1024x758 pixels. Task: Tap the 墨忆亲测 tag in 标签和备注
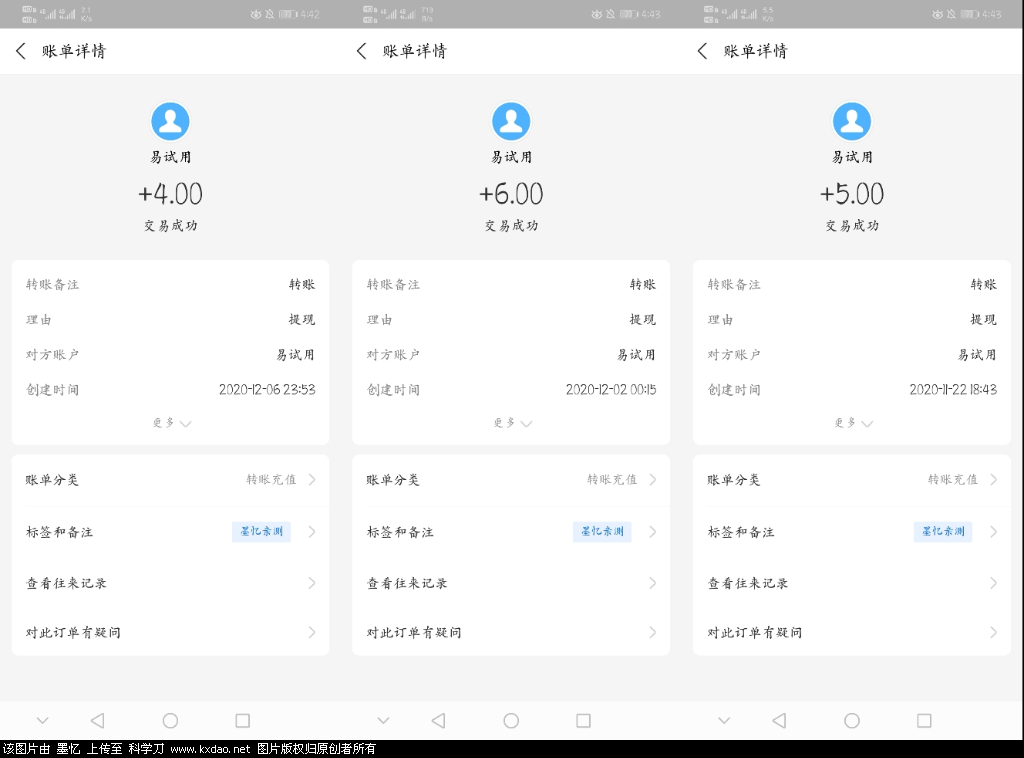[x=263, y=532]
